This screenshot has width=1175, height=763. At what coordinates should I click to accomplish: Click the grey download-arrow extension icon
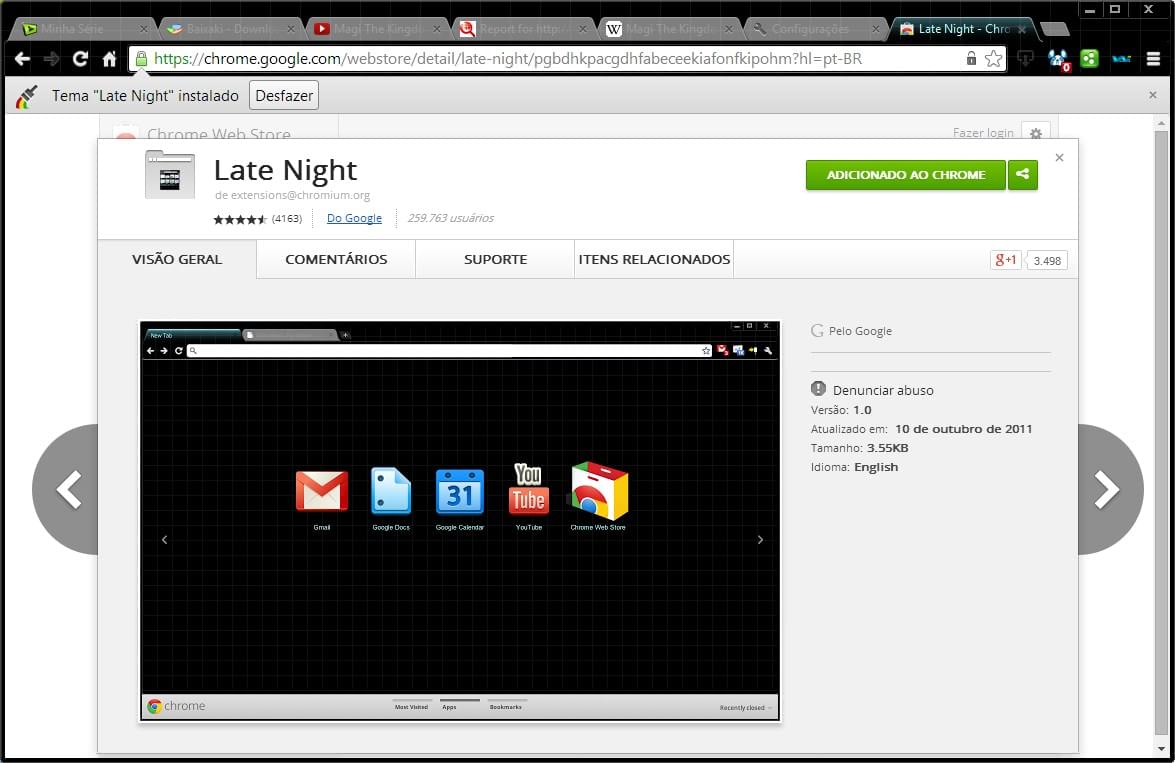[1025, 58]
